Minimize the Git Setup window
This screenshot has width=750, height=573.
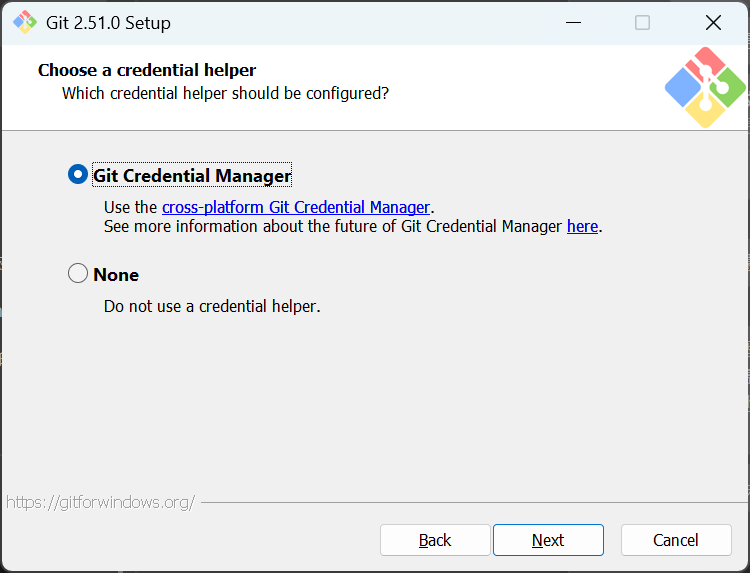click(573, 22)
